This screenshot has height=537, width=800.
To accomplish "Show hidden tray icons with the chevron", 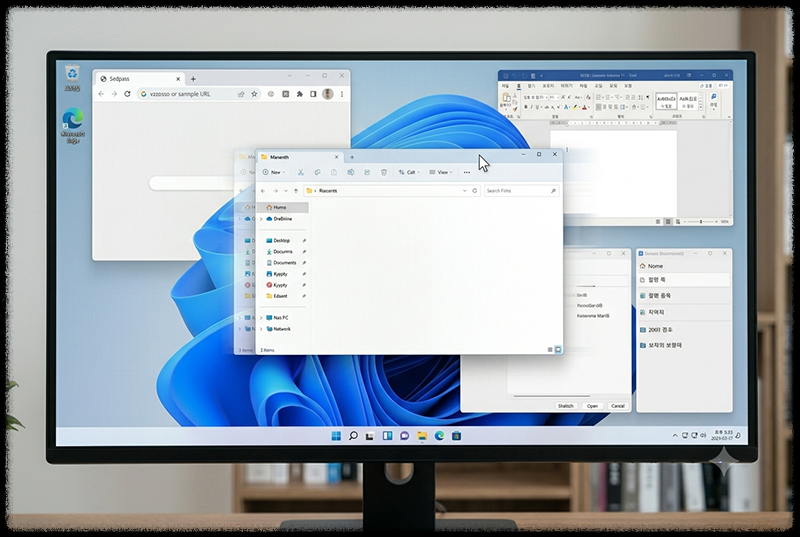I will click(x=676, y=436).
